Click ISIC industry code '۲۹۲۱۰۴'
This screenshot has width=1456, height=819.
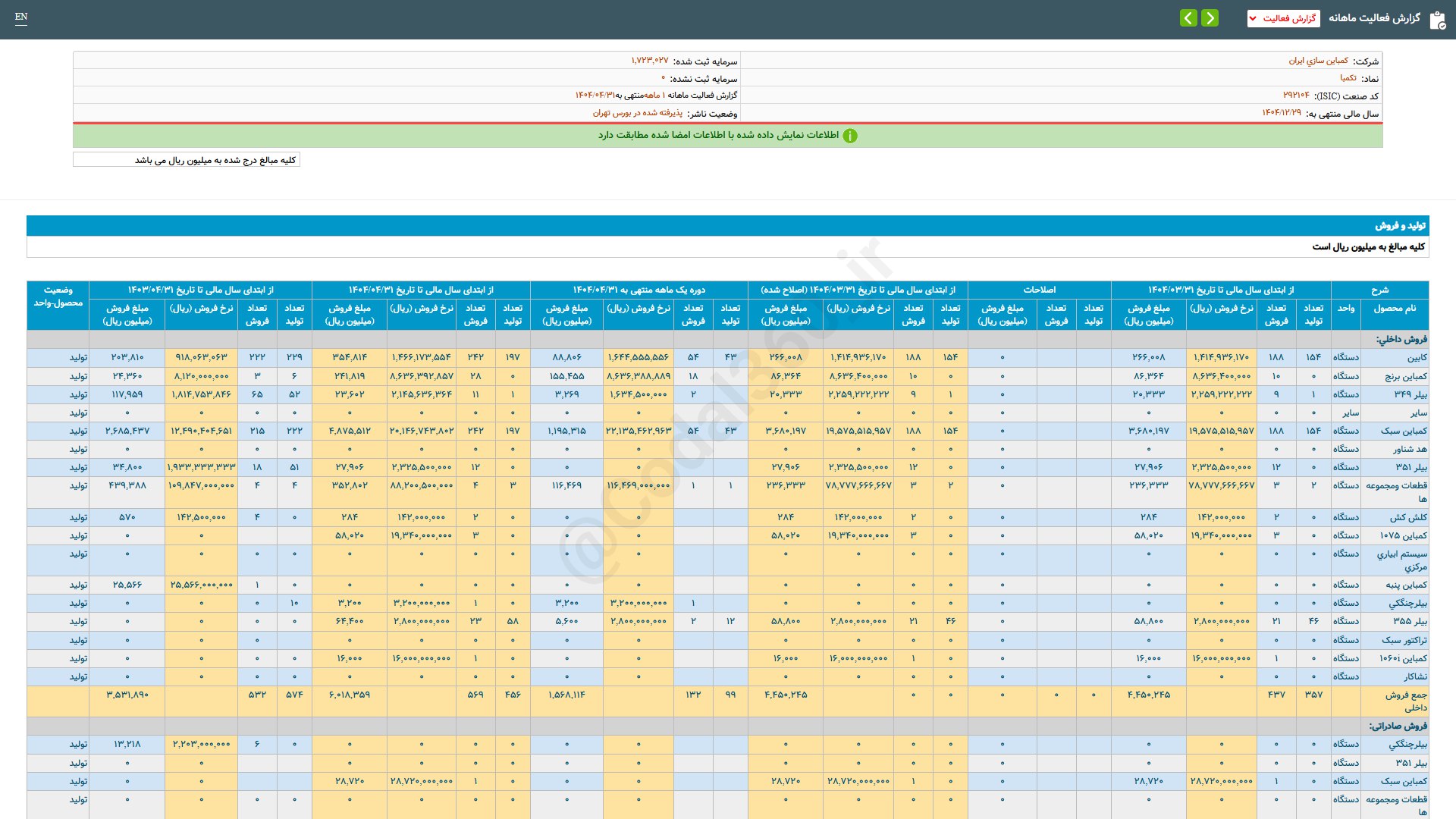(1296, 96)
